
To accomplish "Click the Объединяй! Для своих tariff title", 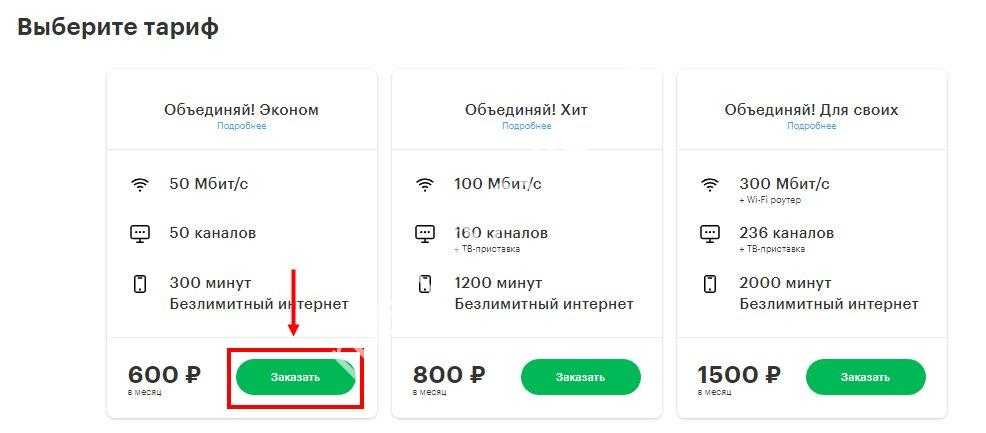I will click(811, 110).
